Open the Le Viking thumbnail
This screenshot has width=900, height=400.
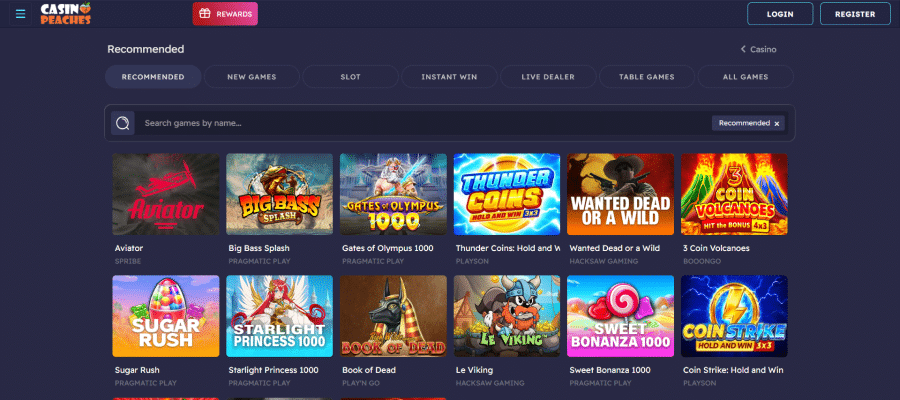[507, 316]
